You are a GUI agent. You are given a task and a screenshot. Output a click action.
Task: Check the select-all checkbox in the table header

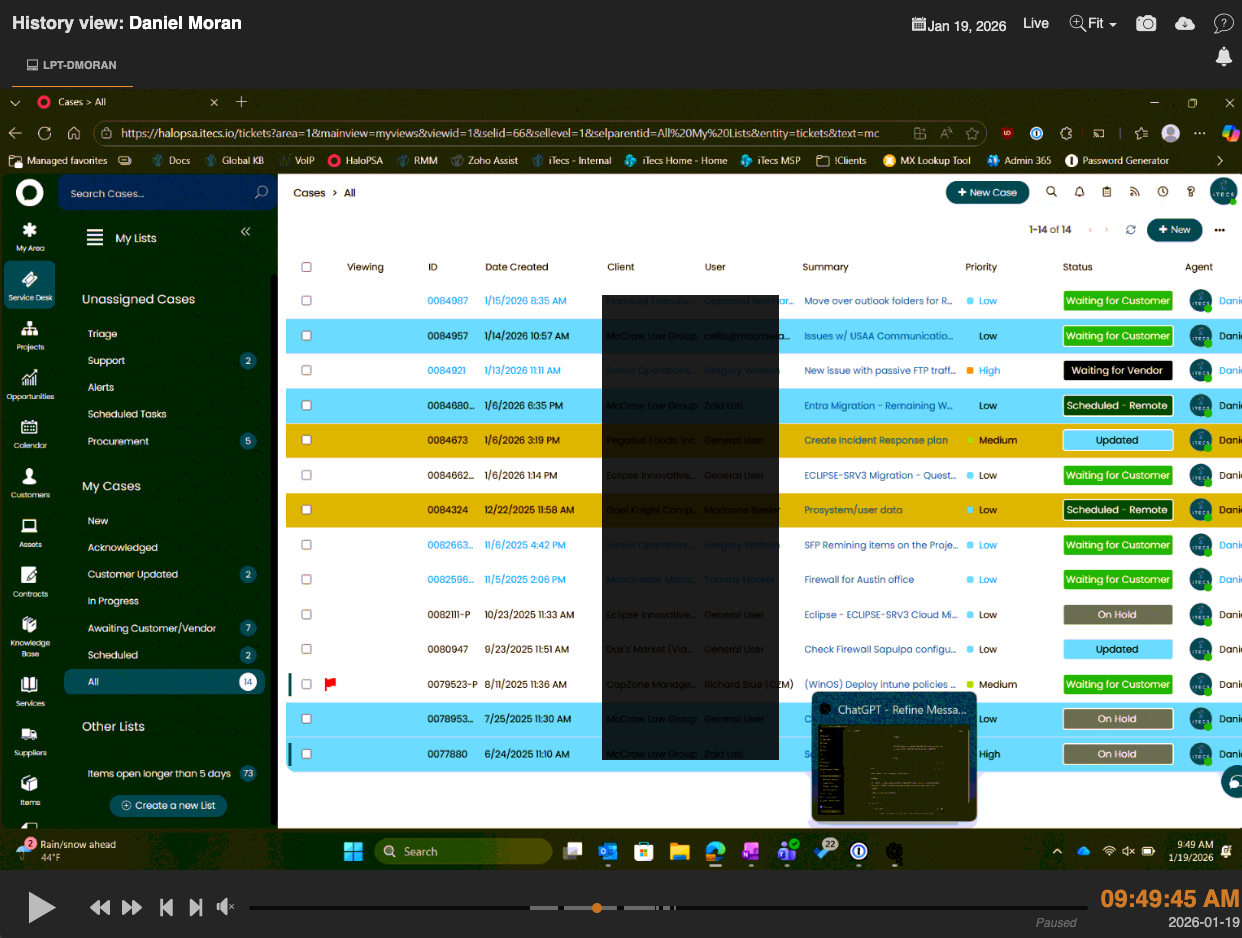(x=306, y=266)
